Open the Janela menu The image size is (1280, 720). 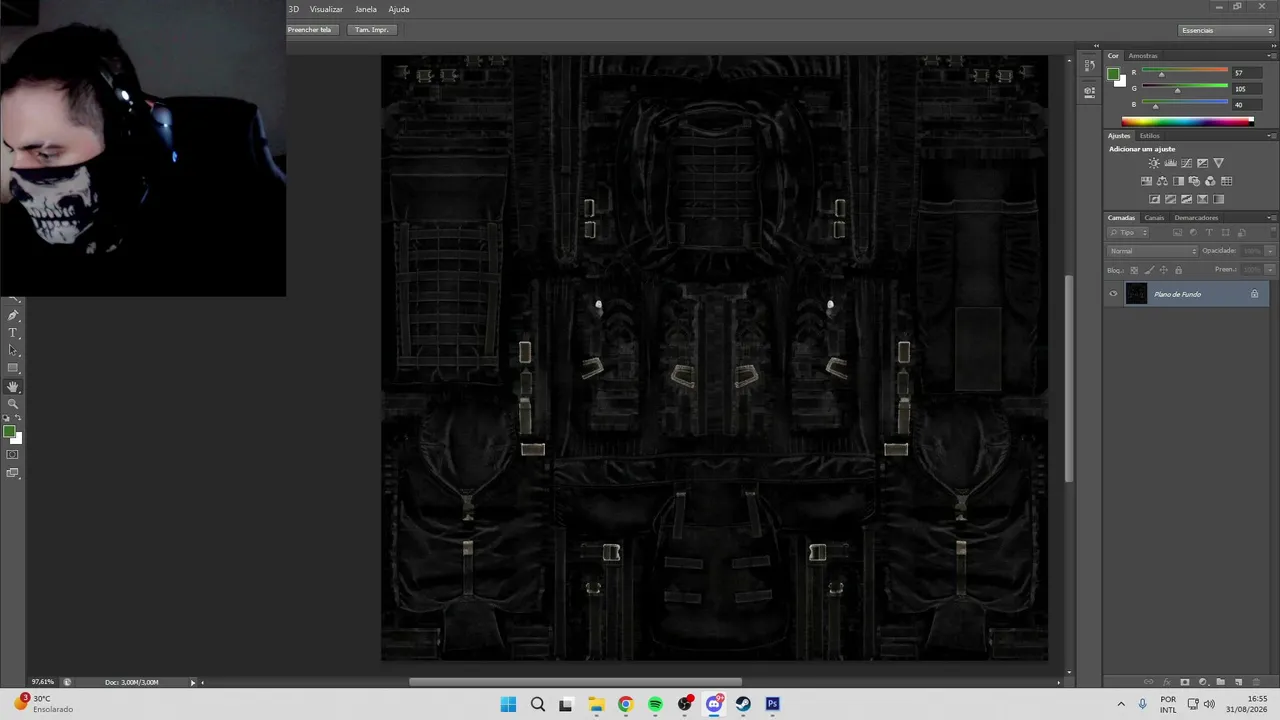(366, 9)
